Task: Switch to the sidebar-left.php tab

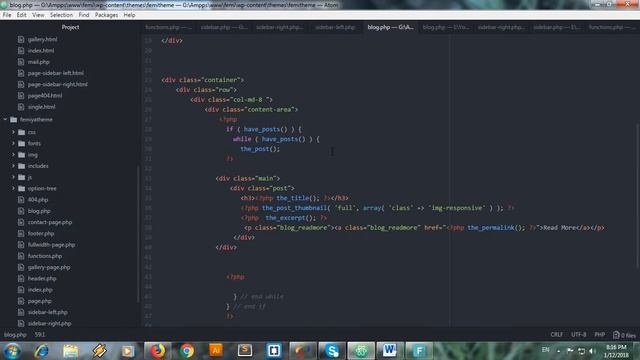Action: [x=335, y=27]
